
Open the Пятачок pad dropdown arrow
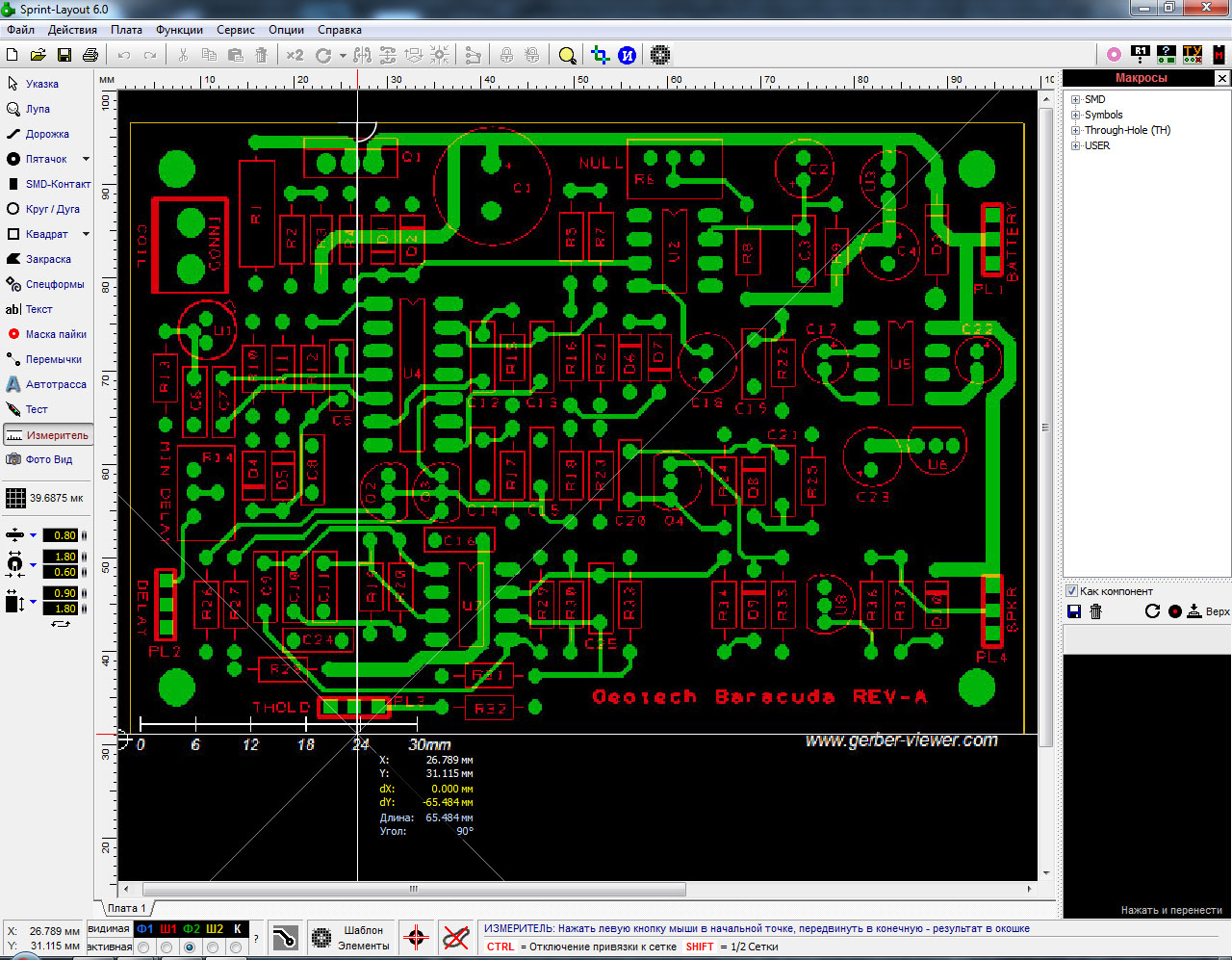coord(86,159)
